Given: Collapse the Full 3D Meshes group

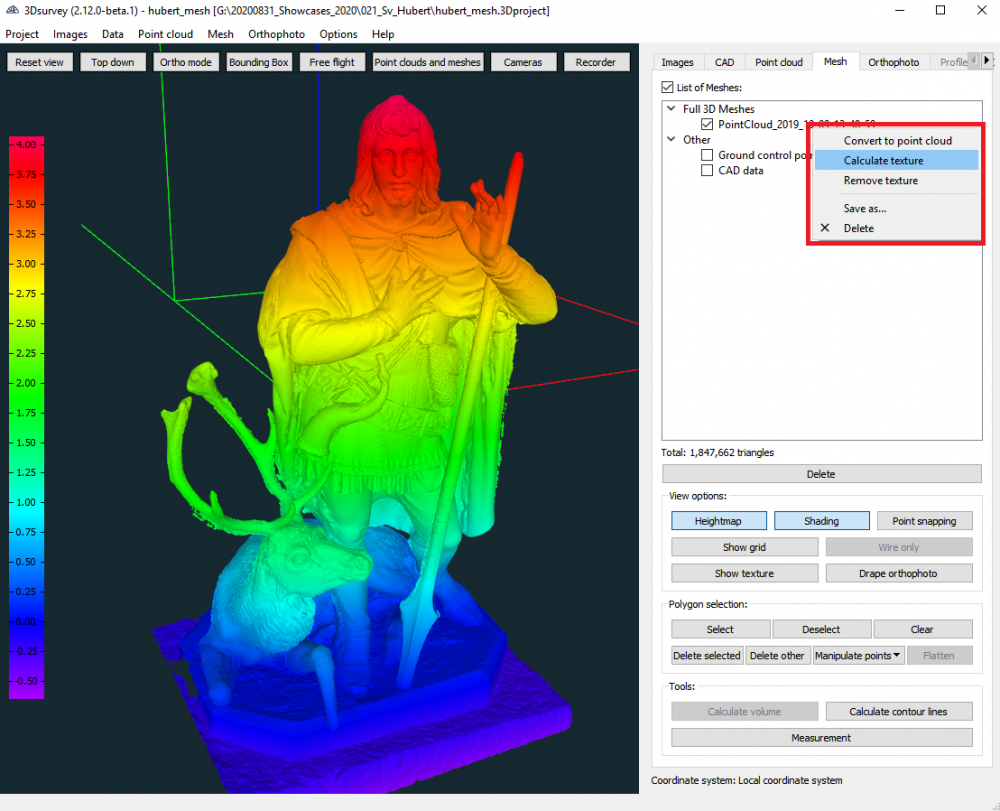Looking at the screenshot, I should [673, 109].
